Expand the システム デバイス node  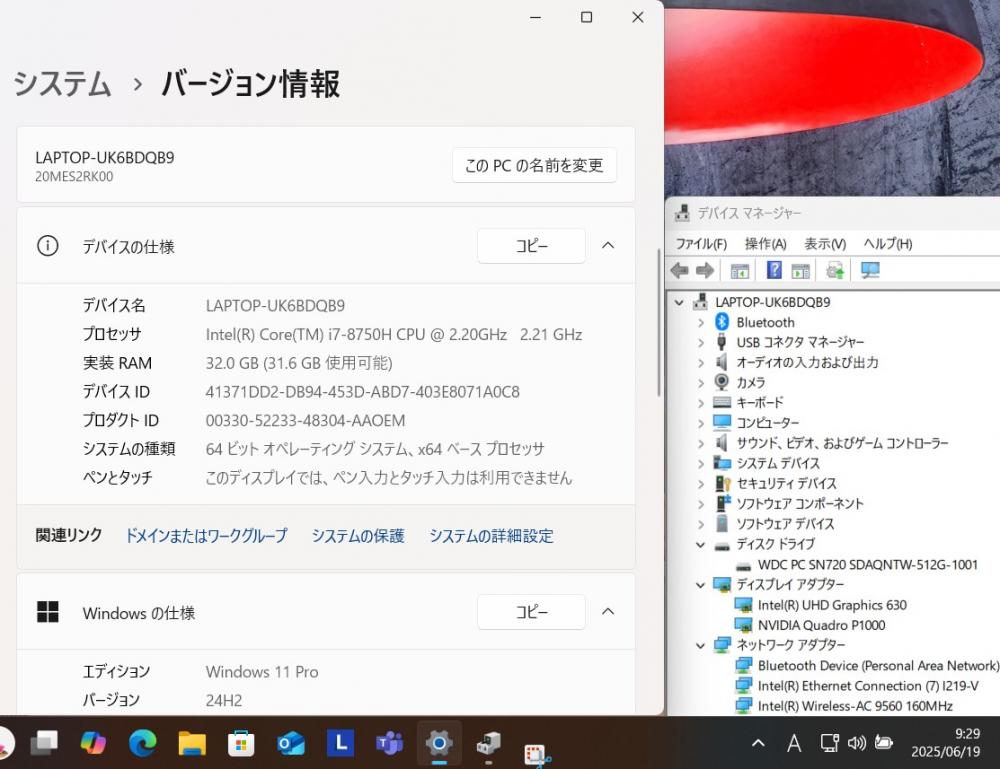click(701, 464)
